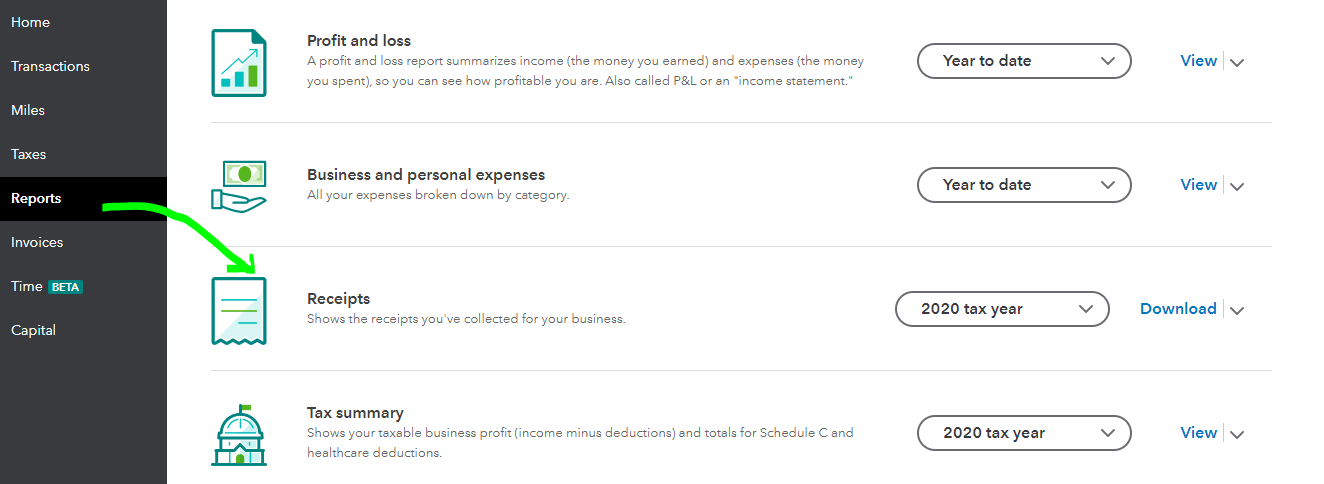Click the Profit and loss chart icon

point(239,62)
